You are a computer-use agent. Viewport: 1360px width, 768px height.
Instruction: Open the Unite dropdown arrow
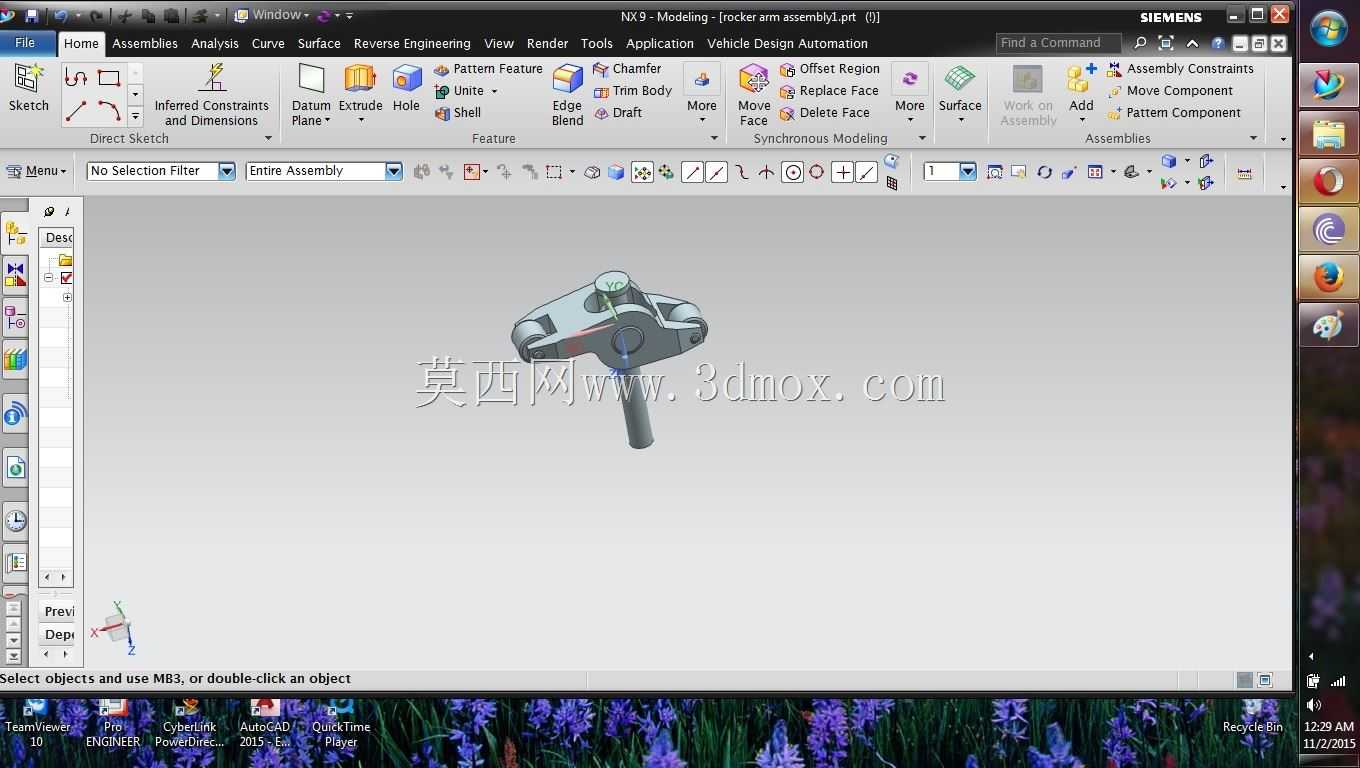pos(494,91)
